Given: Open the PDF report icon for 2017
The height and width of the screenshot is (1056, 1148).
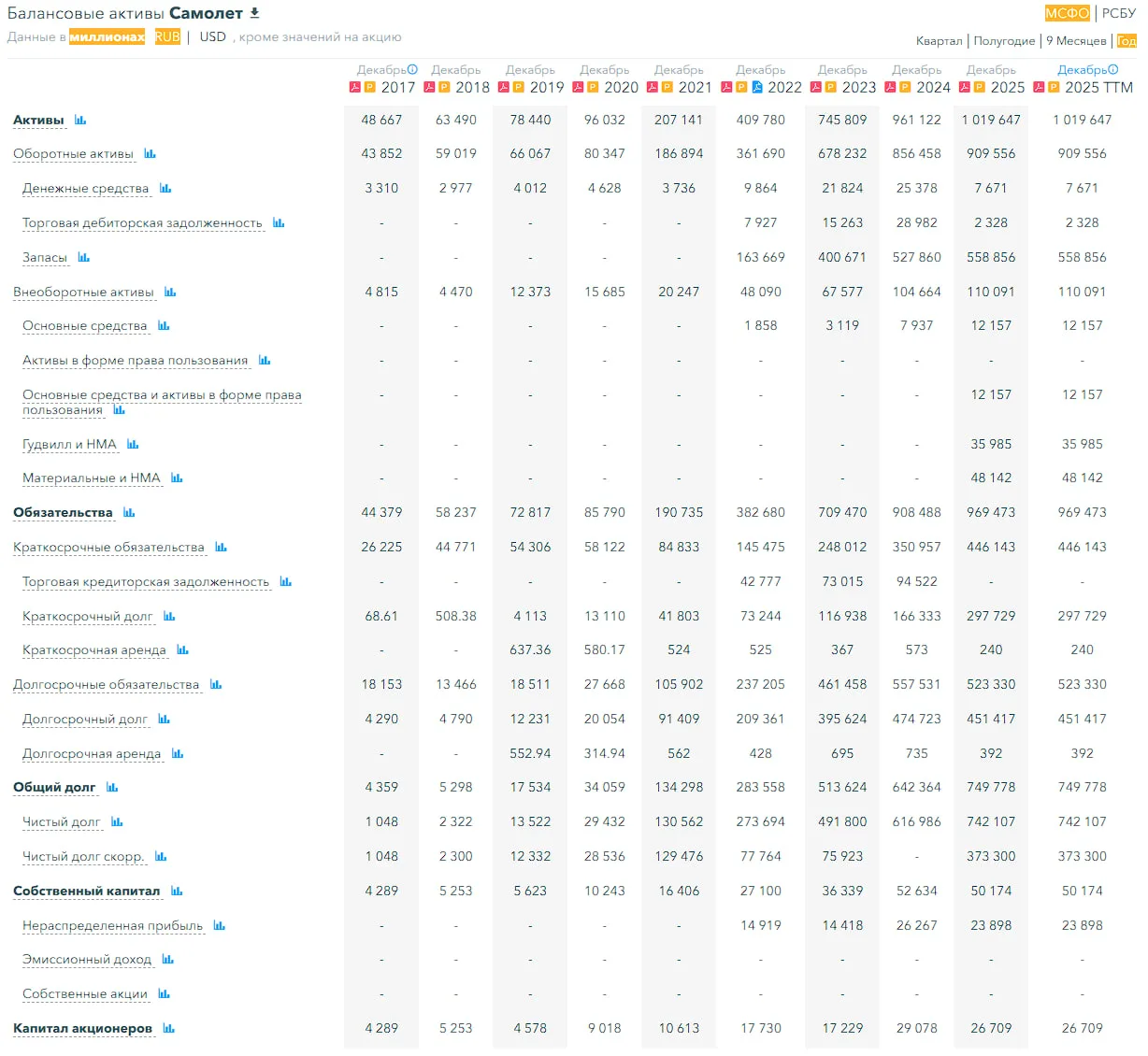Looking at the screenshot, I should coord(355,87).
